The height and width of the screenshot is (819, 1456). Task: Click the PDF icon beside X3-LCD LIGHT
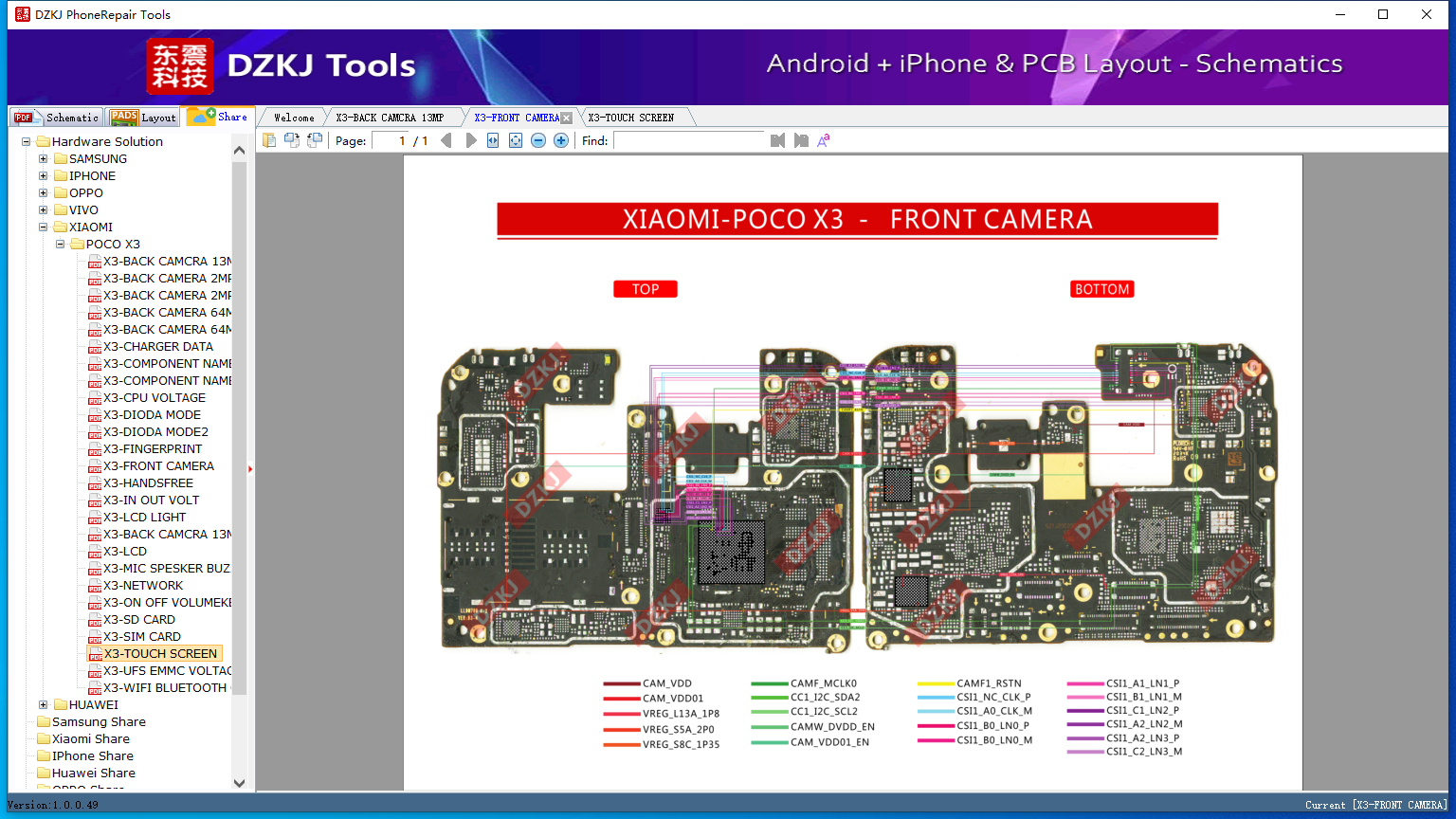coord(95,518)
